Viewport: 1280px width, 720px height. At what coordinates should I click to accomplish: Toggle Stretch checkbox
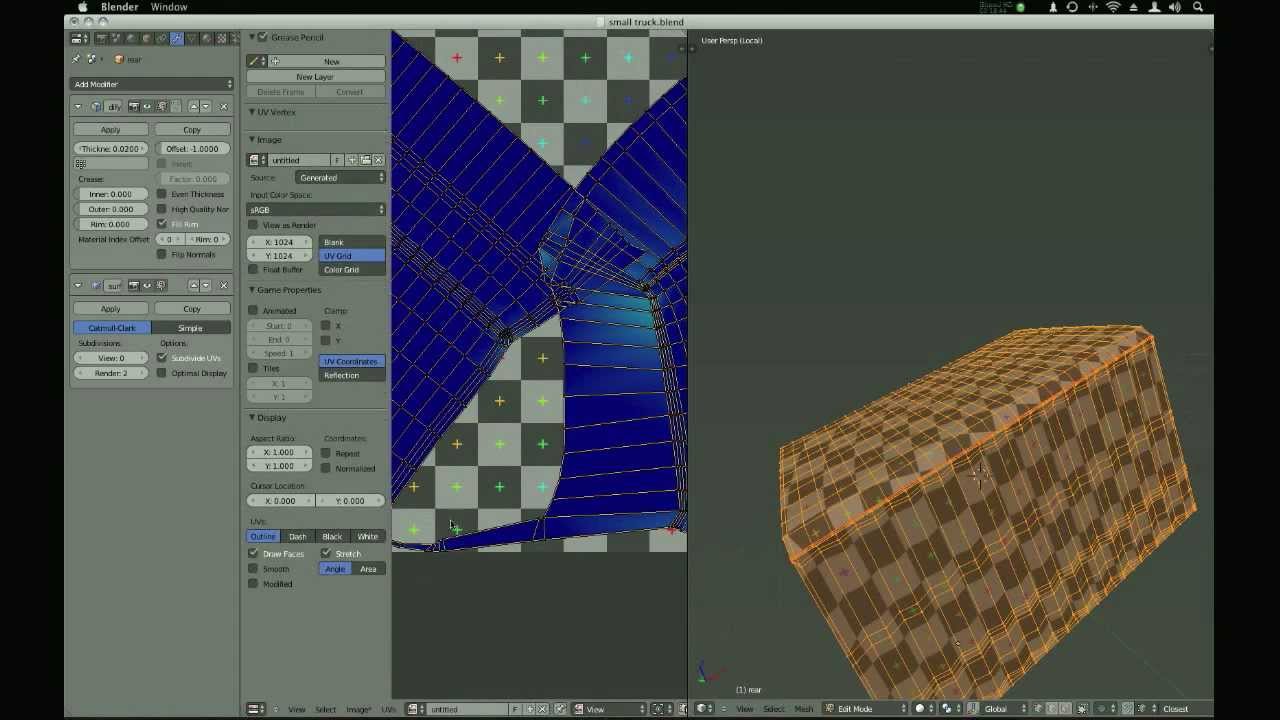point(326,553)
